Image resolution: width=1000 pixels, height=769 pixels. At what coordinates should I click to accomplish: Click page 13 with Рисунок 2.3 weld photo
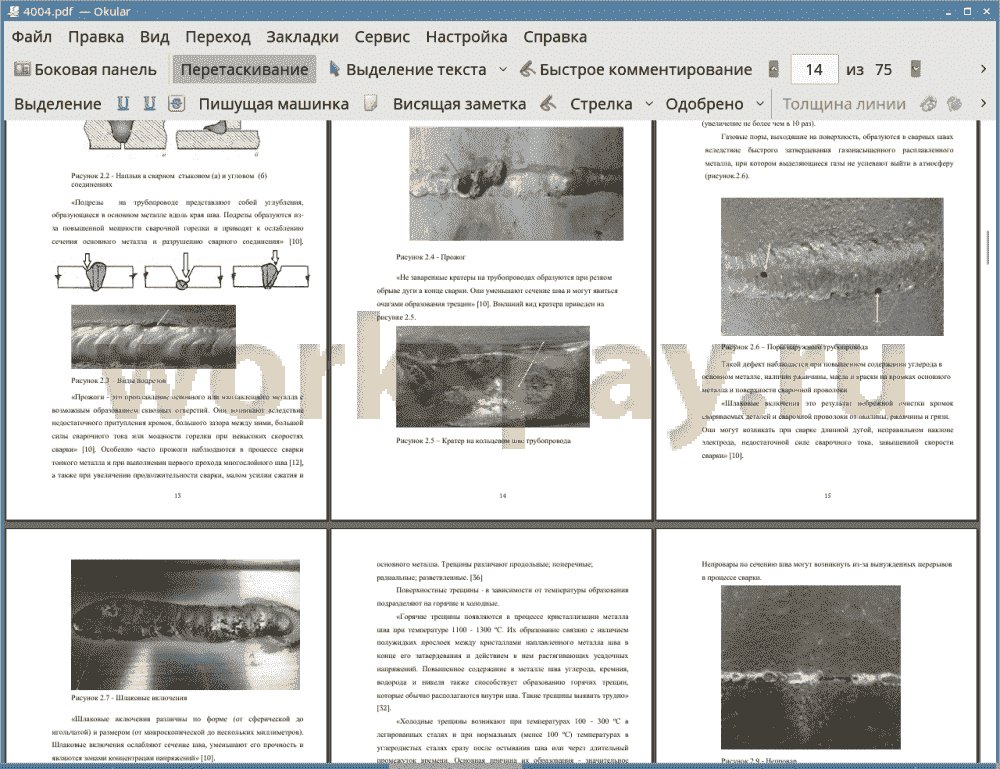coord(153,336)
